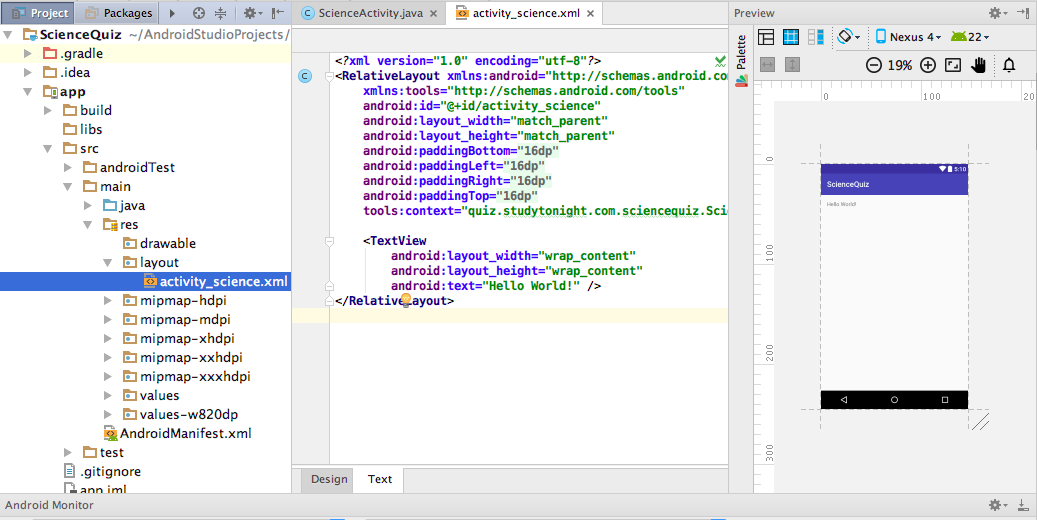Screen dimensions: 1037x520
Task: Collapse the src folder
Action: click(x=48, y=149)
